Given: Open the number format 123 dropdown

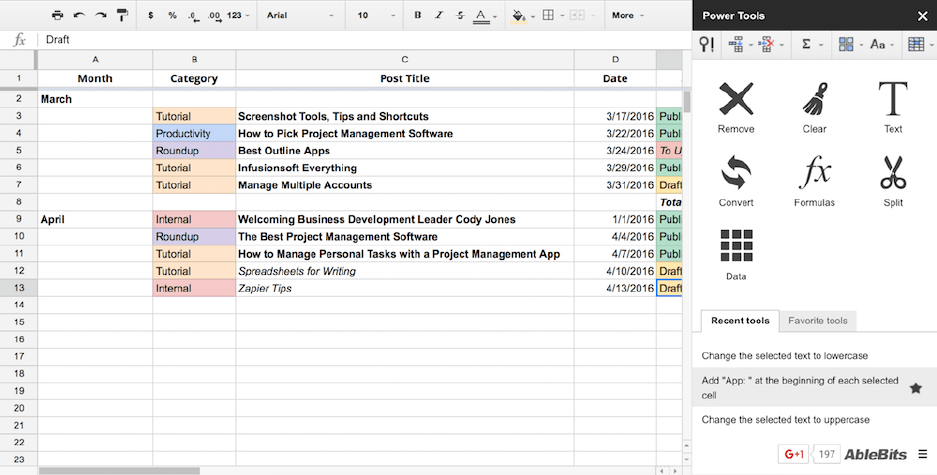Looking at the screenshot, I should [238, 16].
